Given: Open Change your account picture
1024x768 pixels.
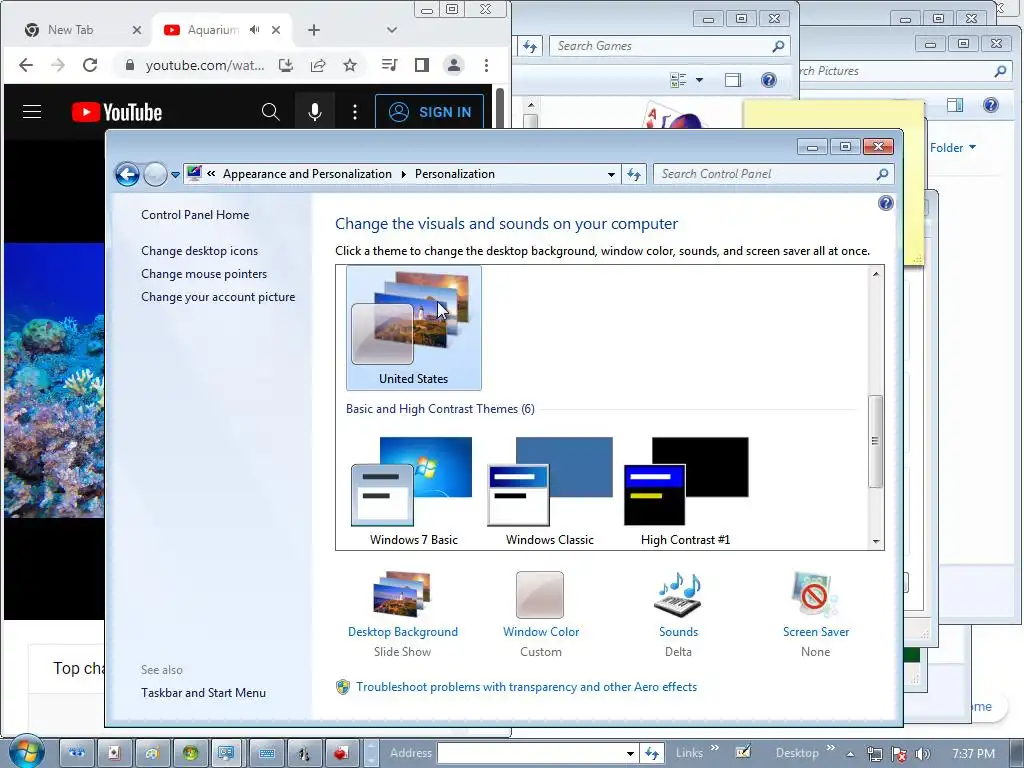Looking at the screenshot, I should point(218,297).
